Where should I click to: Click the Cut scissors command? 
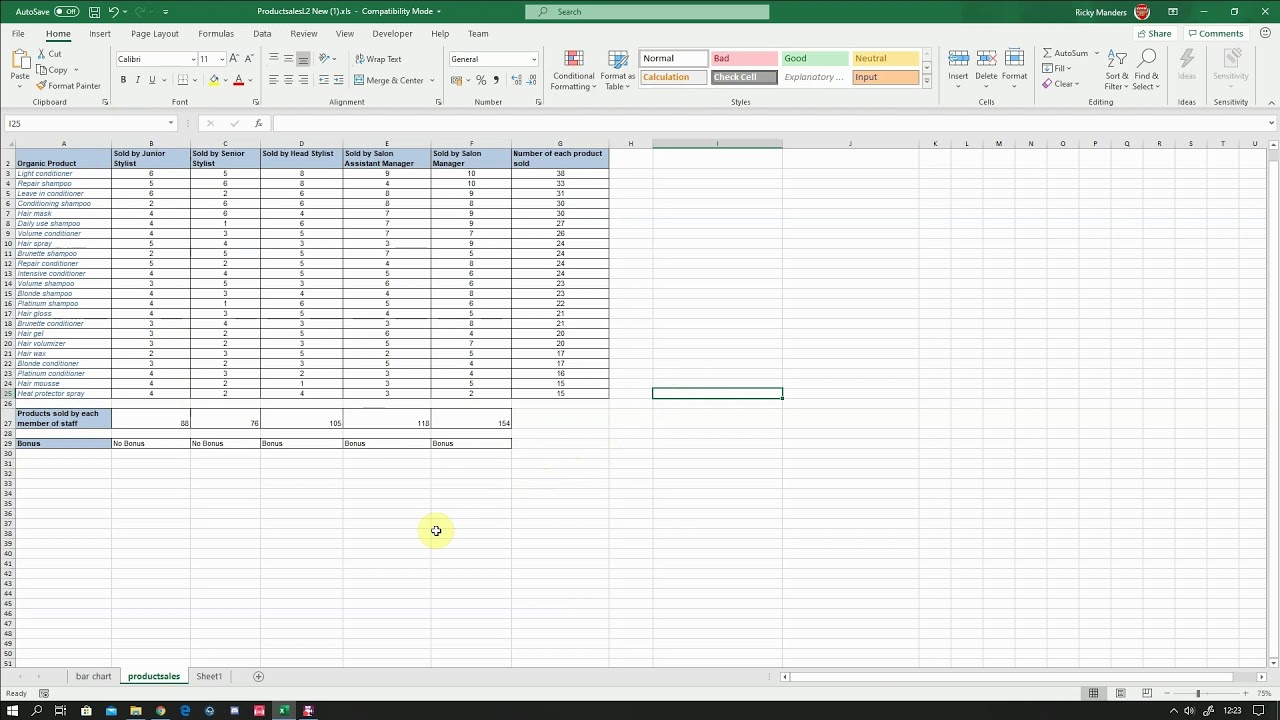[50, 54]
